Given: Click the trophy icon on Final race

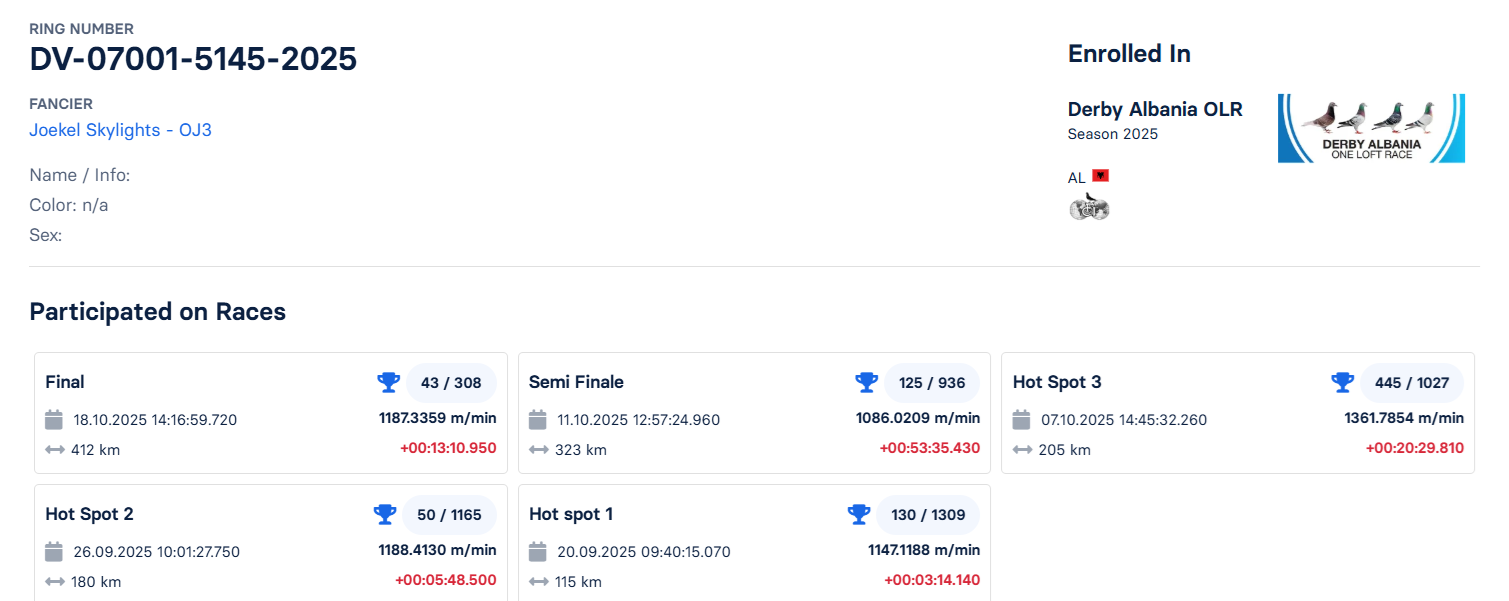Looking at the screenshot, I should [x=388, y=382].
